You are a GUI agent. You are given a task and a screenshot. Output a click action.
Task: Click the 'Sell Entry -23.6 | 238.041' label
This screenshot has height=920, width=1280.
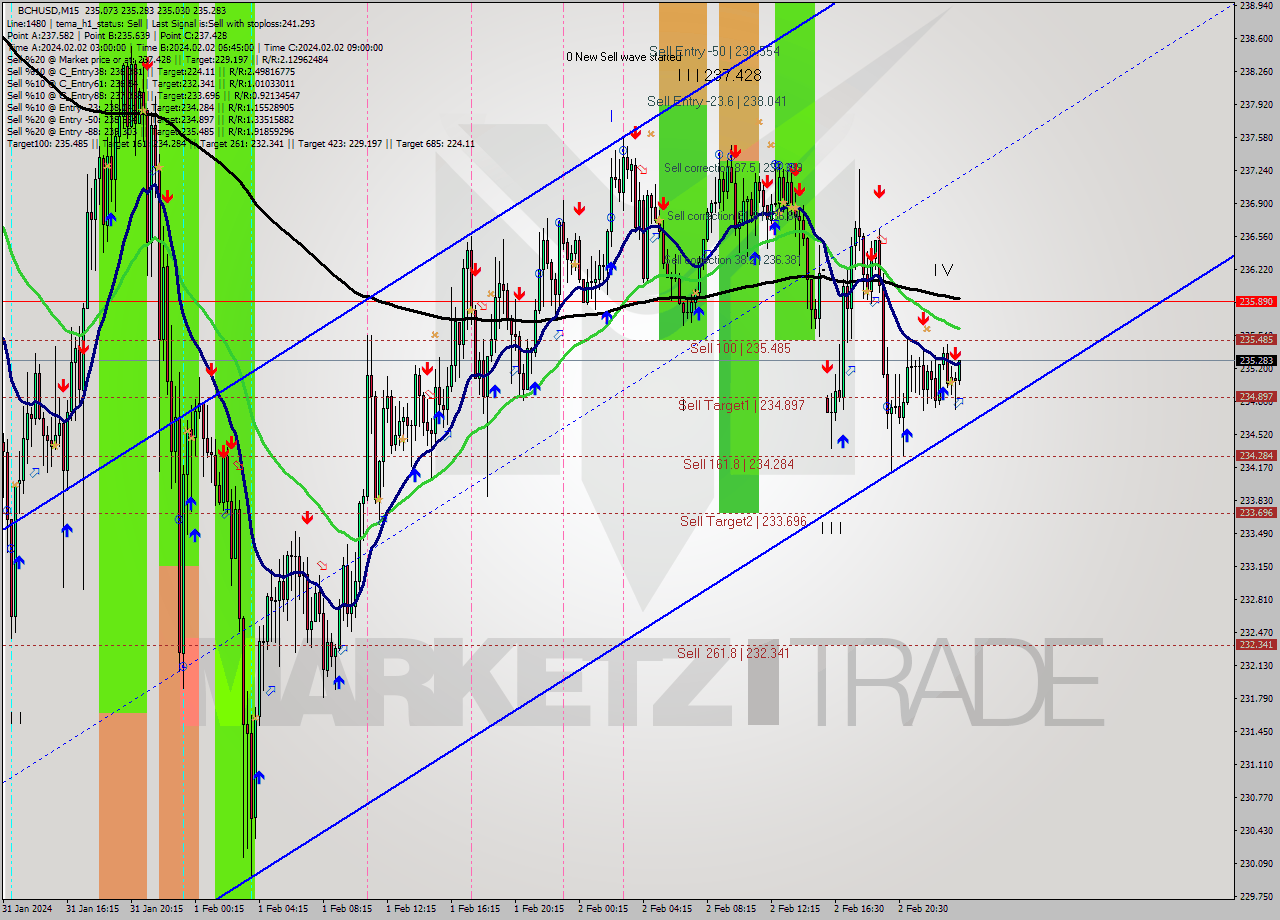tap(717, 101)
